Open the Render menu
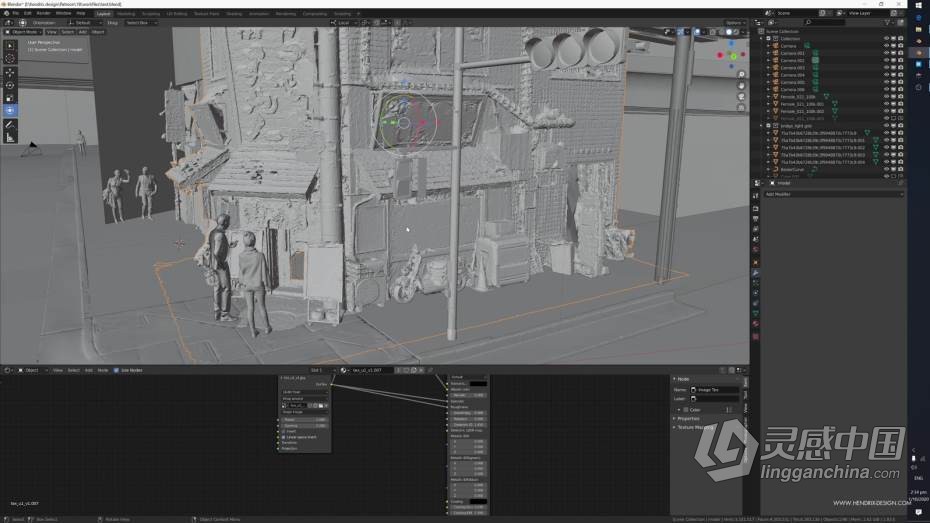The height and width of the screenshot is (523, 930). click(x=43, y=13)
